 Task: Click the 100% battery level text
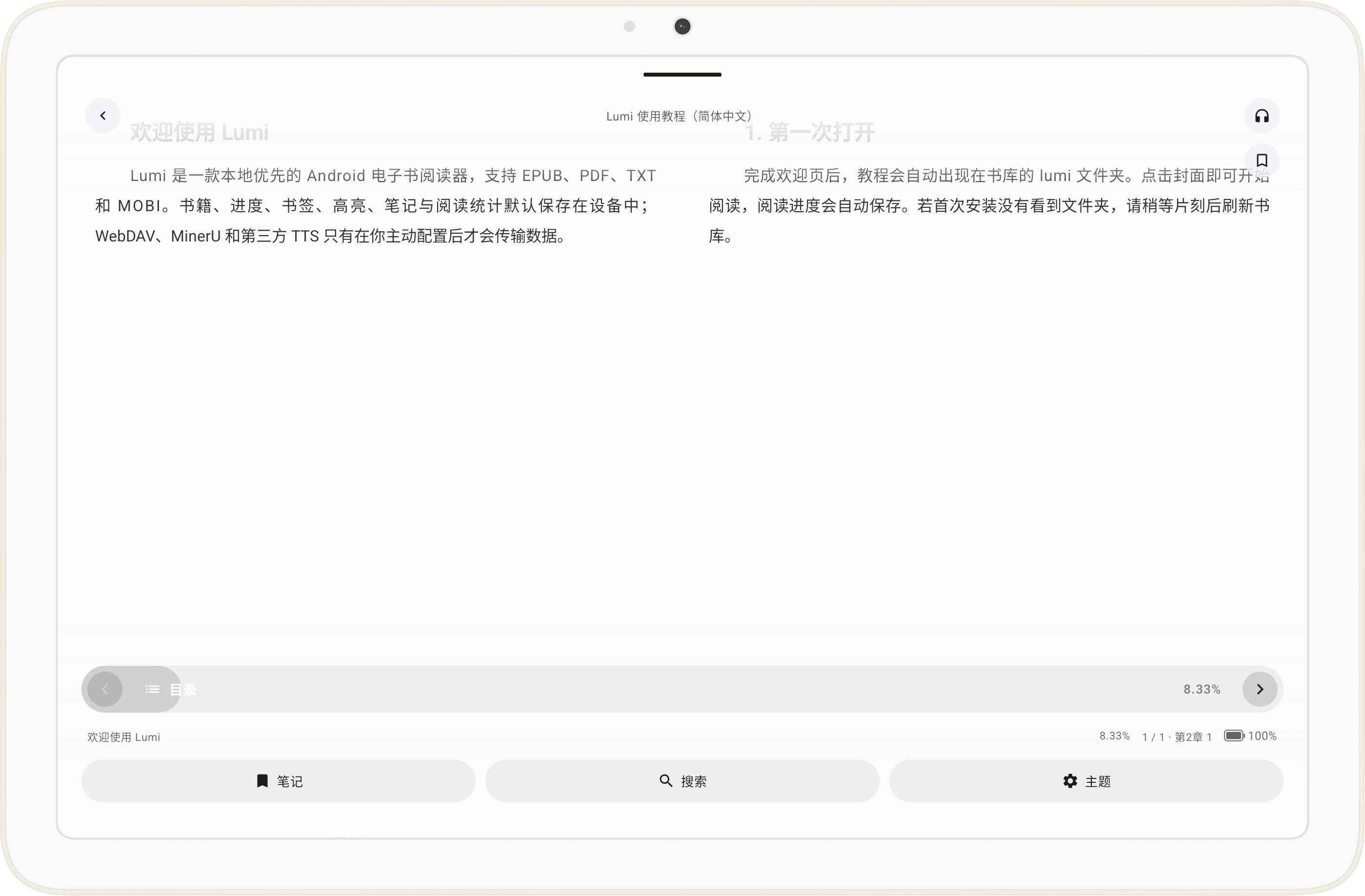1262,736
